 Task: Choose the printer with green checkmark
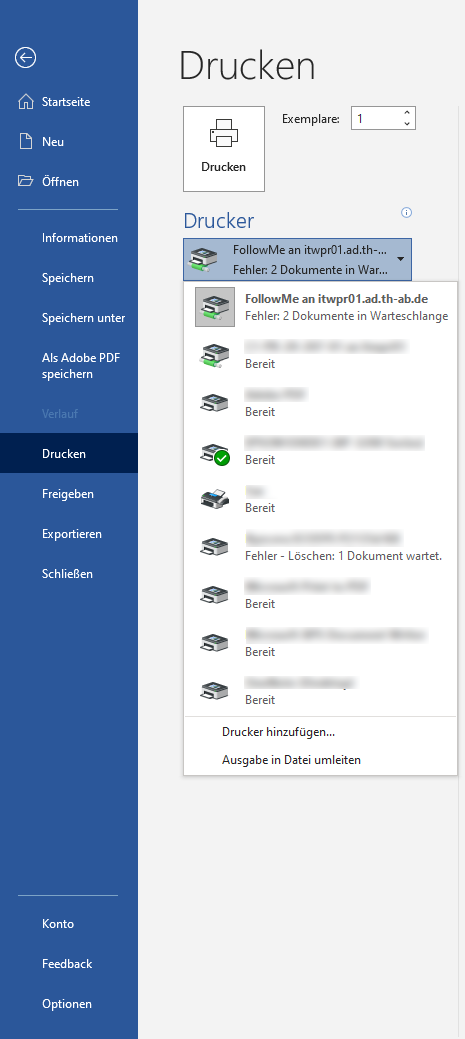point(321,451)
